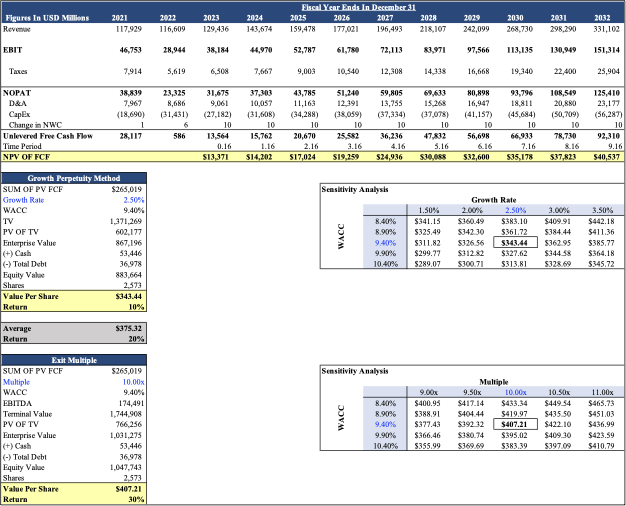Select the Figures In USD Millions header
This screenshot has width=626, height=506.
point(47,18)
